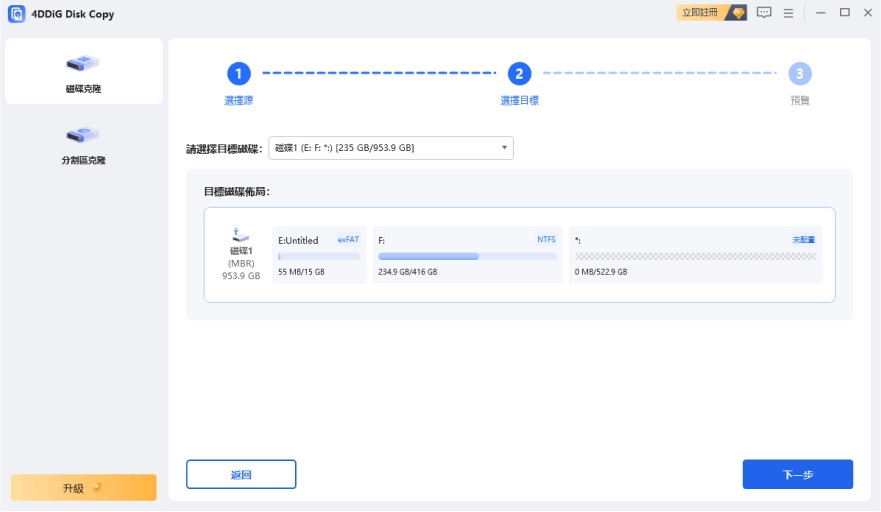Select the E:Untitled exFAT partition
Screen dimensions: 881x512
(x=318, y=255)
